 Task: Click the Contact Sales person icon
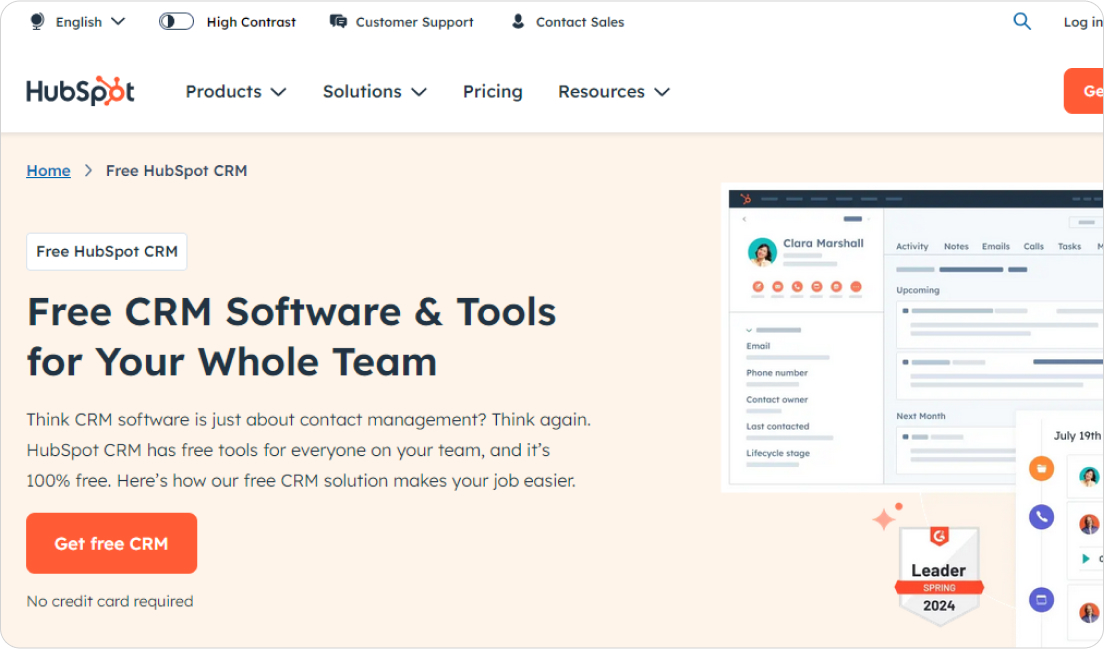click(x=518, y=22)
